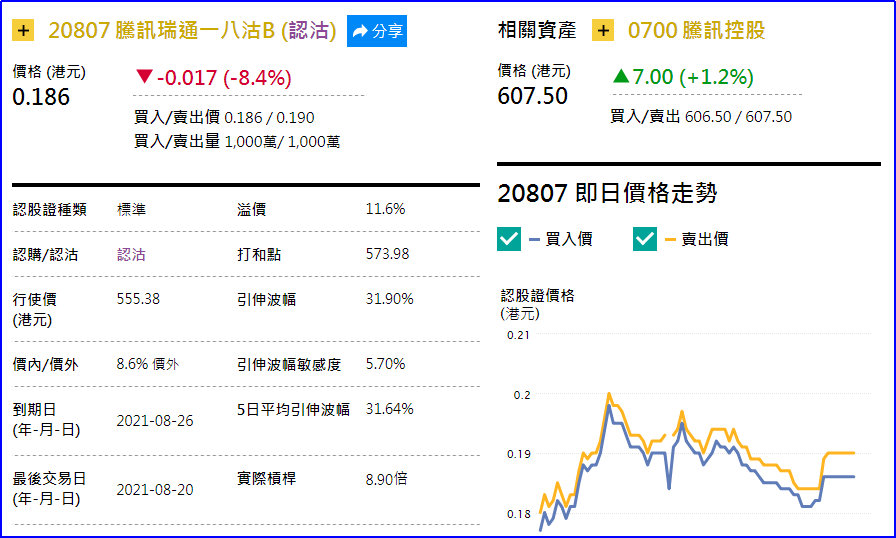The width and height of the screenshot is (896, 538).
Task: Open the 0700 騰訊控股 underlying asset link
Action: pyautogui.click(x=697, y=30)
